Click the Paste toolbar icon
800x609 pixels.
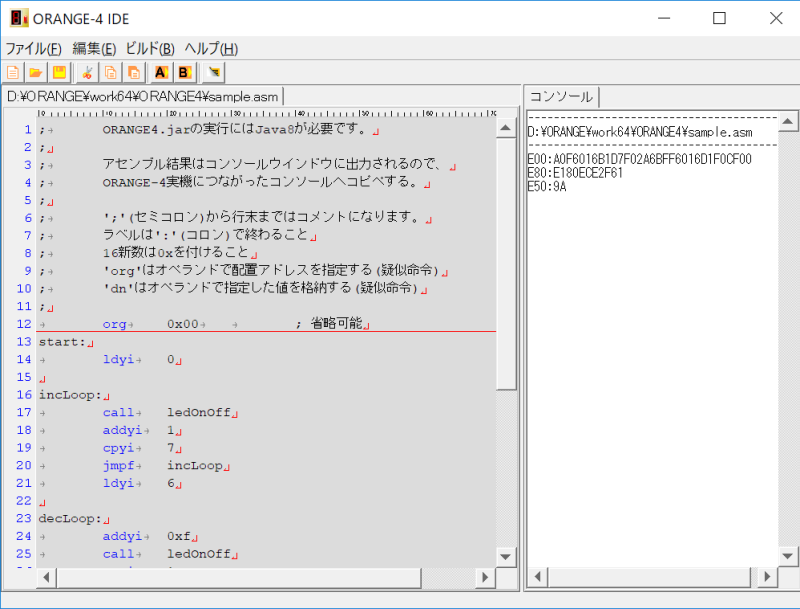(x=134, y=72)
